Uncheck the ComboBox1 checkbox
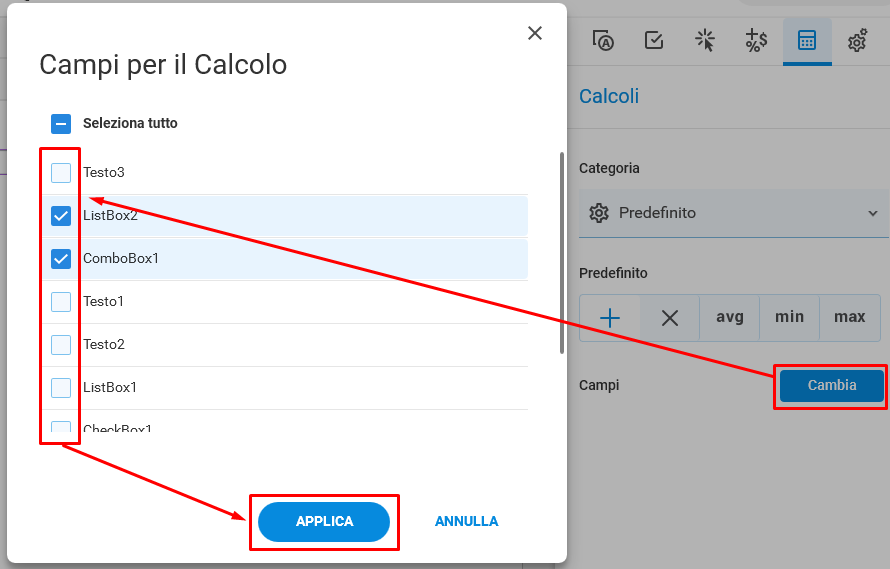This screenshot has width=890, height=569. pos(61,259)
